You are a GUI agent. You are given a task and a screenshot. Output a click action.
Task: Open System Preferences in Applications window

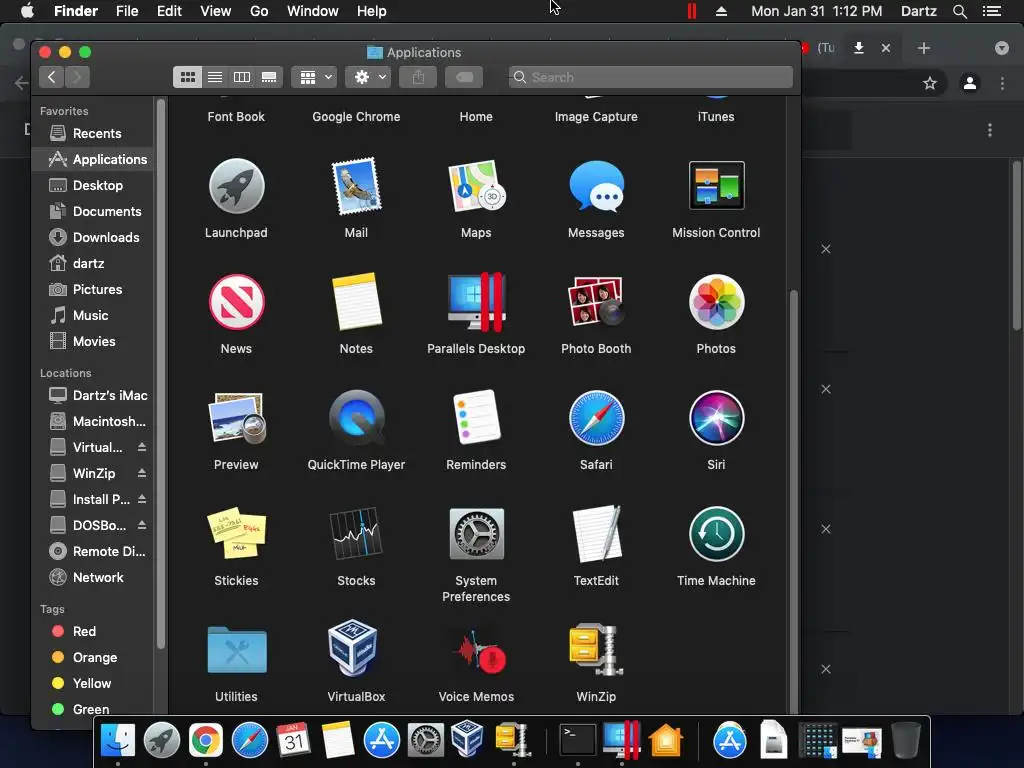coord(476,534)
